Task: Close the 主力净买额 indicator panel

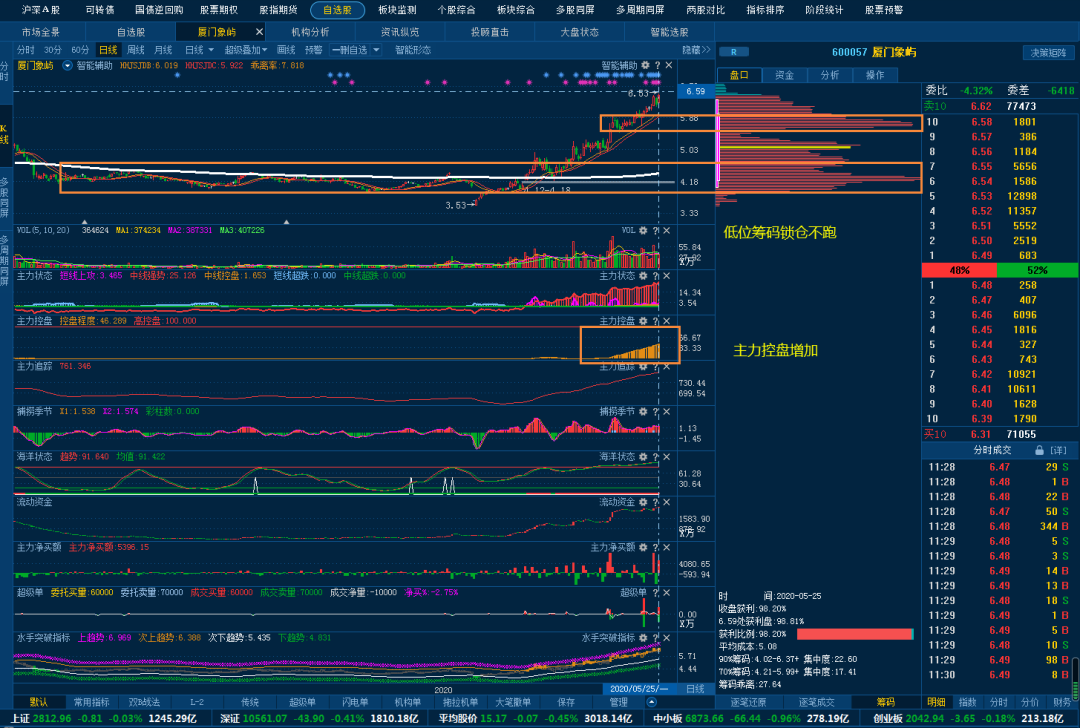Action: point(666,548)
